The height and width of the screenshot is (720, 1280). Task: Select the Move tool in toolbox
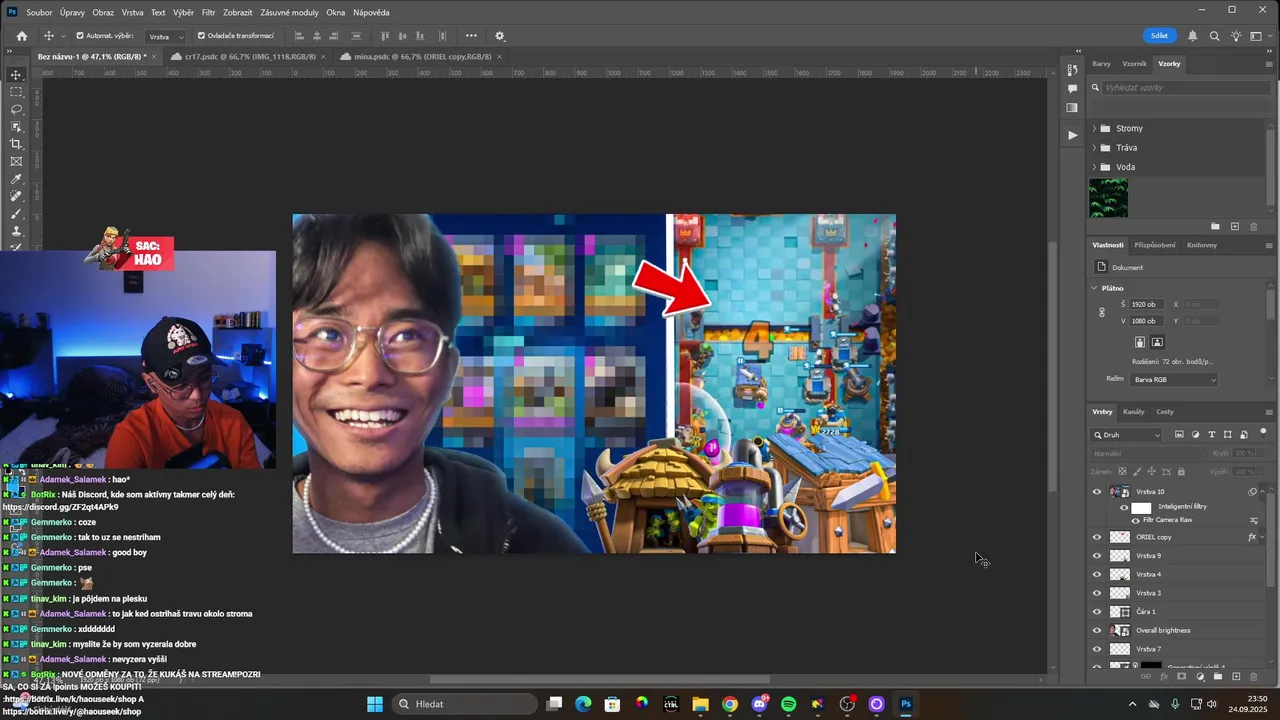coord(16,75)
